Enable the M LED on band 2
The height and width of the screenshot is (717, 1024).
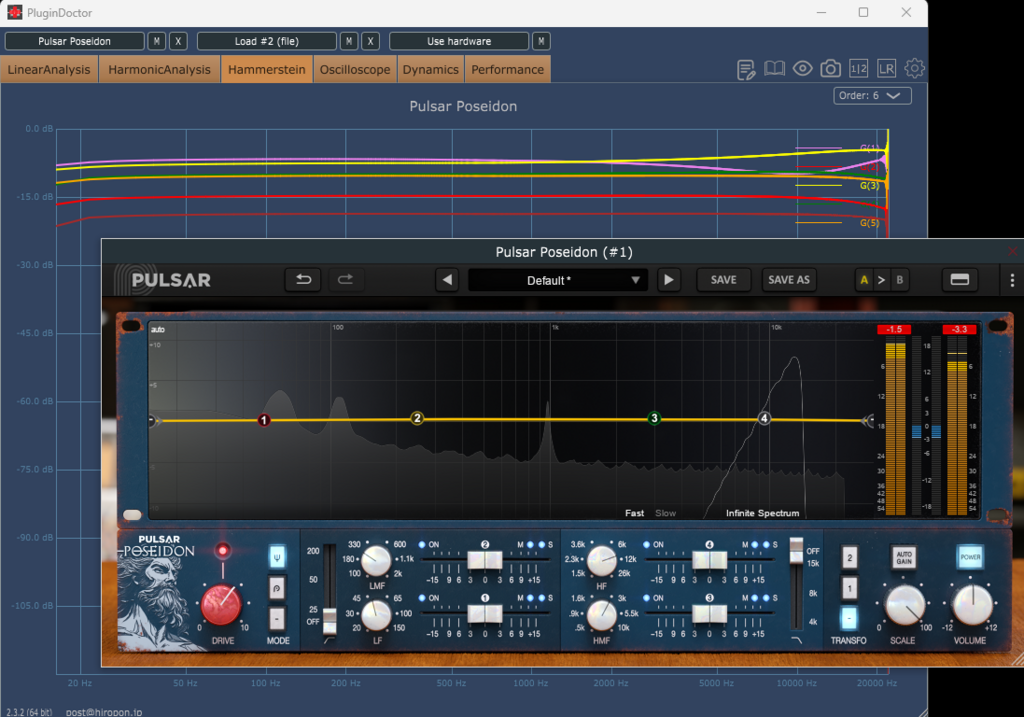pyautogui.click(x=530, y=545)
